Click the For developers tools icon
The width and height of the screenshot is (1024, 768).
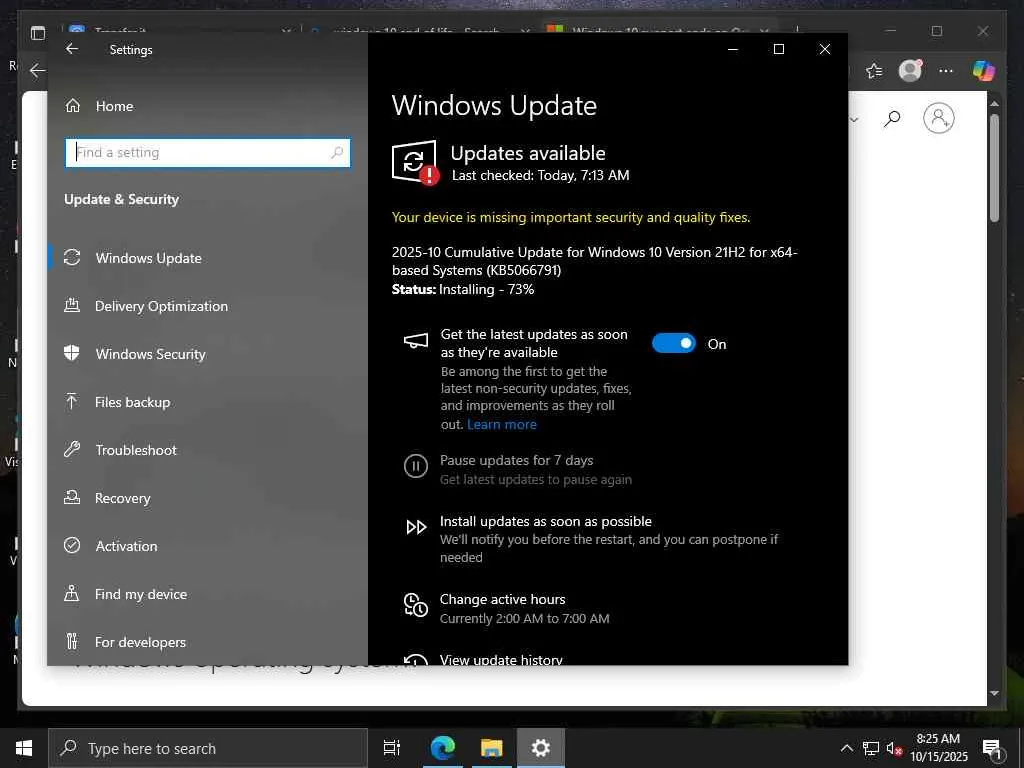(x=72, y=641)
